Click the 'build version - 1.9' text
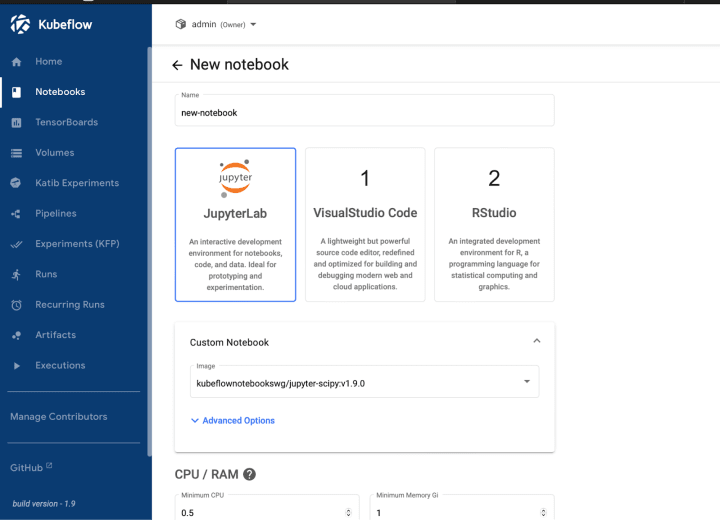This screenshot has height=520, width=720. pyautogui.click(x=44, y=504)
